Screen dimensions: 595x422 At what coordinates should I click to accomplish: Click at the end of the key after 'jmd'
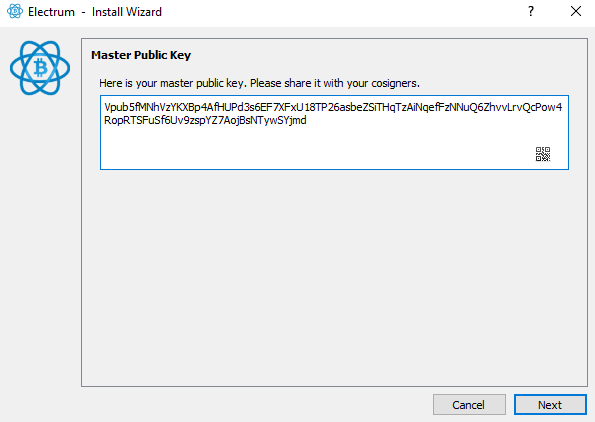307,121
